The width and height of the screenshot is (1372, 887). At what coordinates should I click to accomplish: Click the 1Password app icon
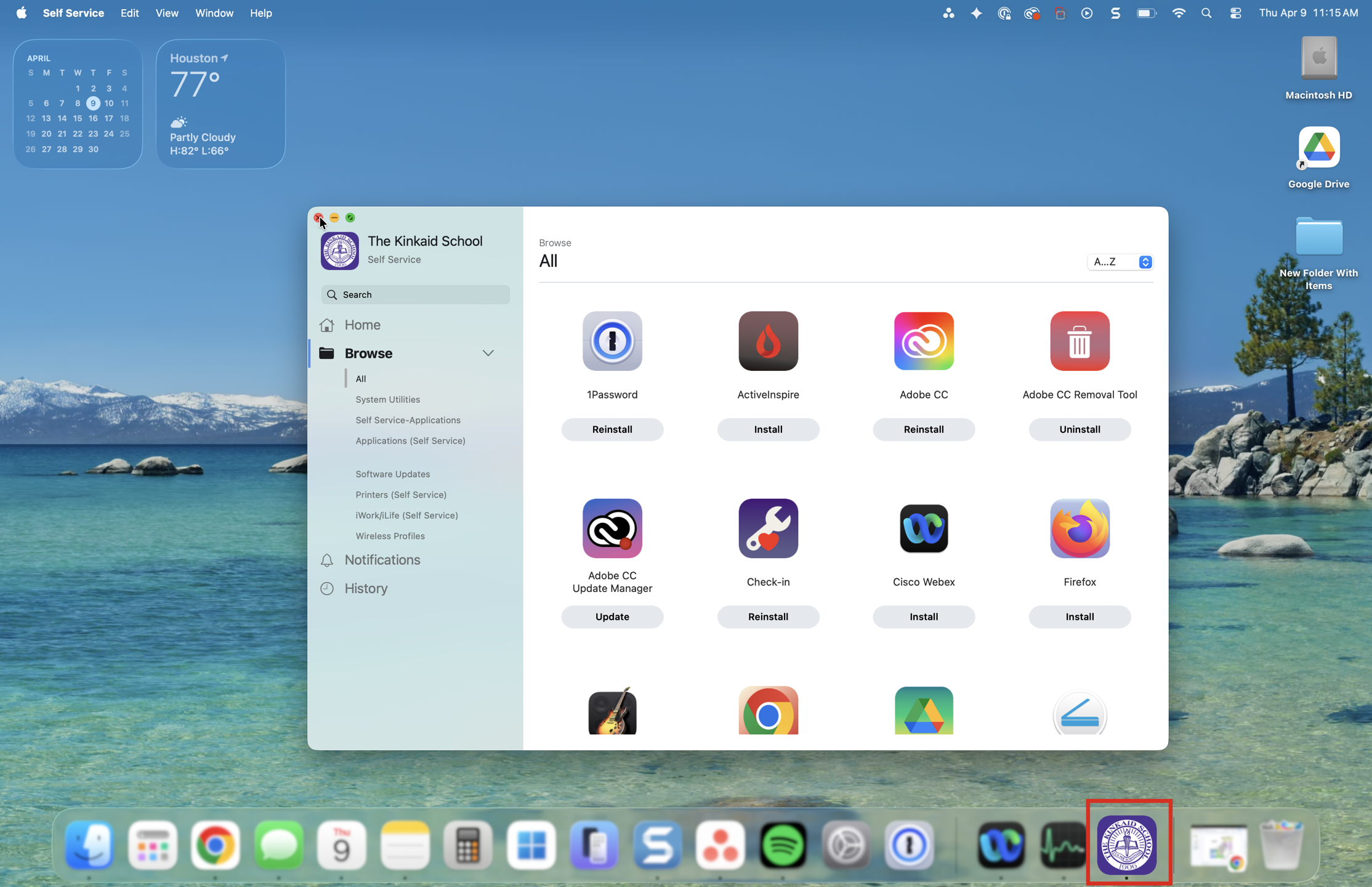click(x=611, y=341)
